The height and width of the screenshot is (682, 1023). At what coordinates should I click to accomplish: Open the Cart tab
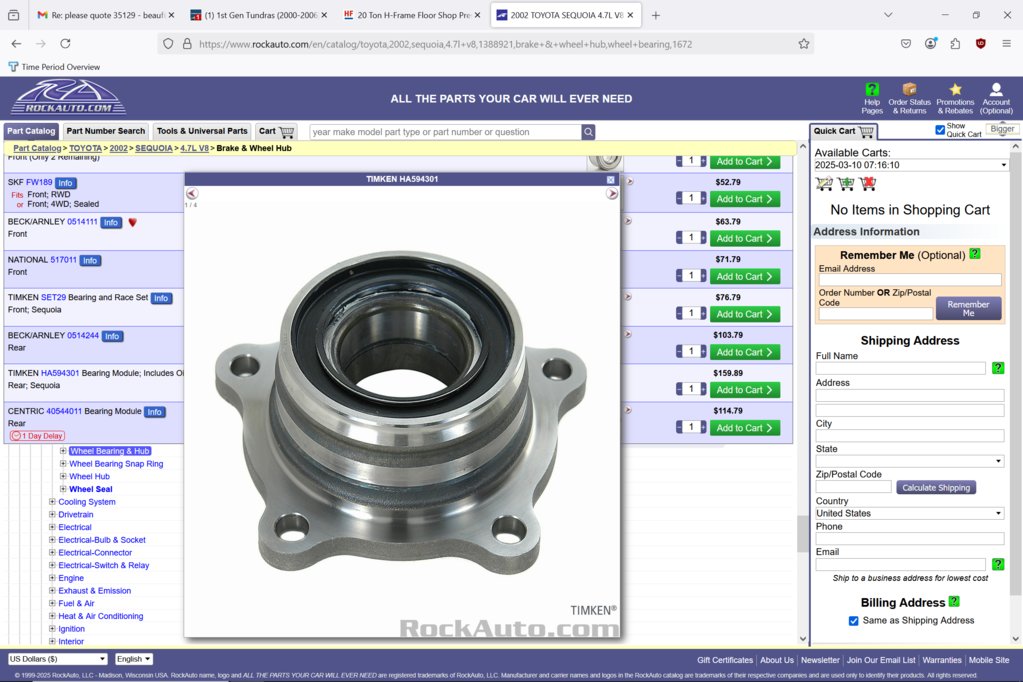coord(276,131)
